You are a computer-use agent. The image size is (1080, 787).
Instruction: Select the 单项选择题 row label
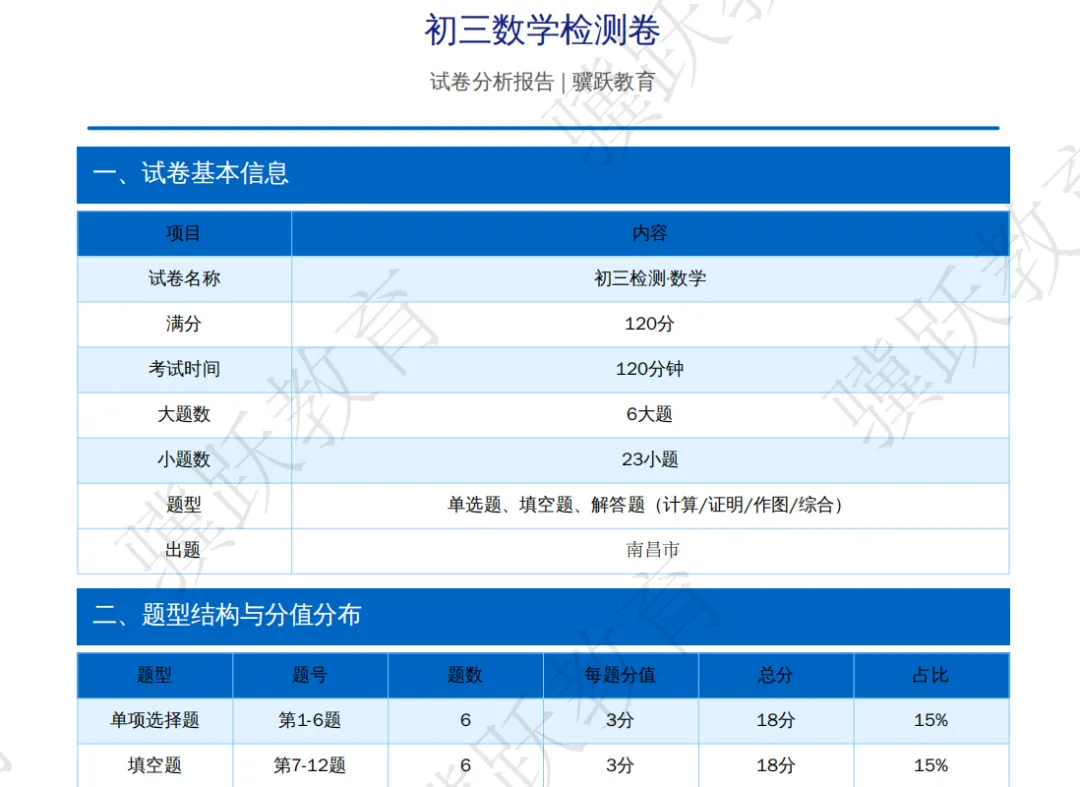tap(154, 720)
